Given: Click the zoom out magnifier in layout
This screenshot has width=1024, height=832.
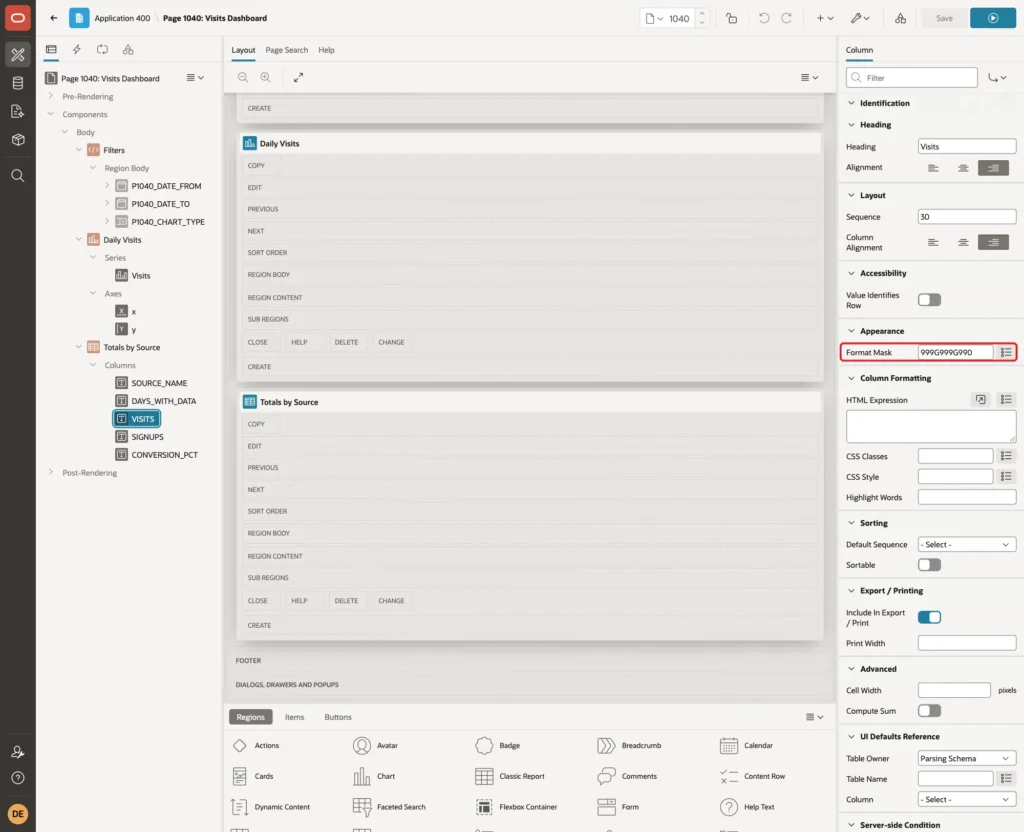Looking at the screenshot, I should pos(243,77).
